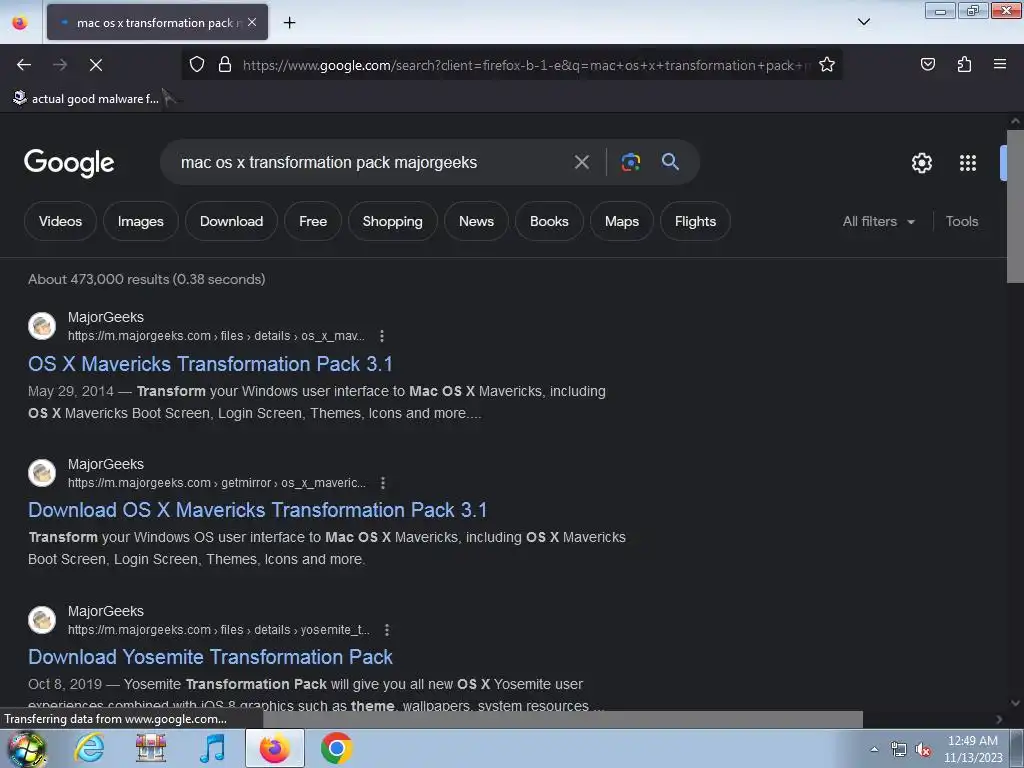
Task: Open Download Yosemite Transformation Pack result
Action: pyautogui.click(x=210, y=657)
